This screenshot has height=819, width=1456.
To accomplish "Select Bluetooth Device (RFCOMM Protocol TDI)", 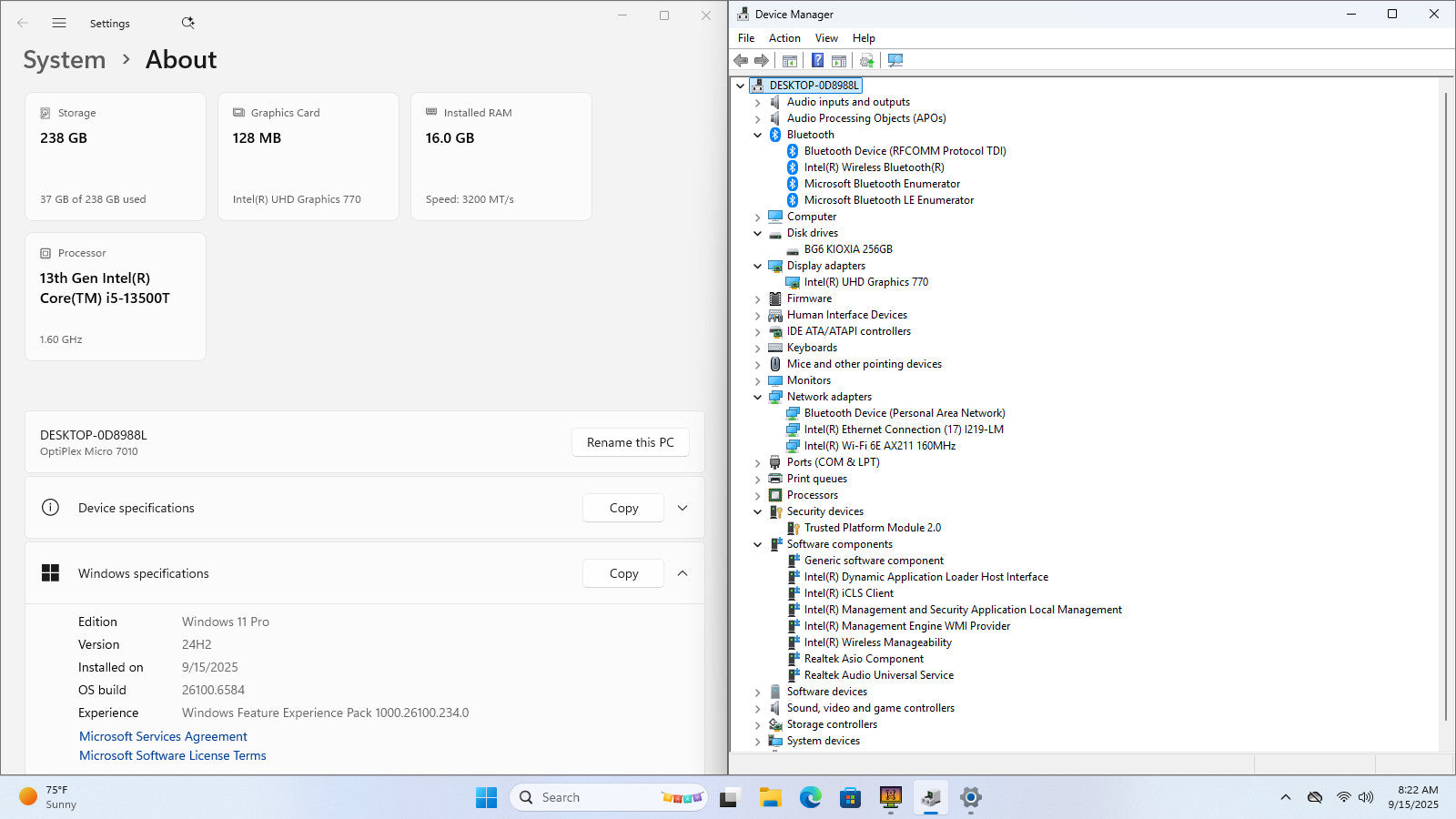I will (905, 151).
